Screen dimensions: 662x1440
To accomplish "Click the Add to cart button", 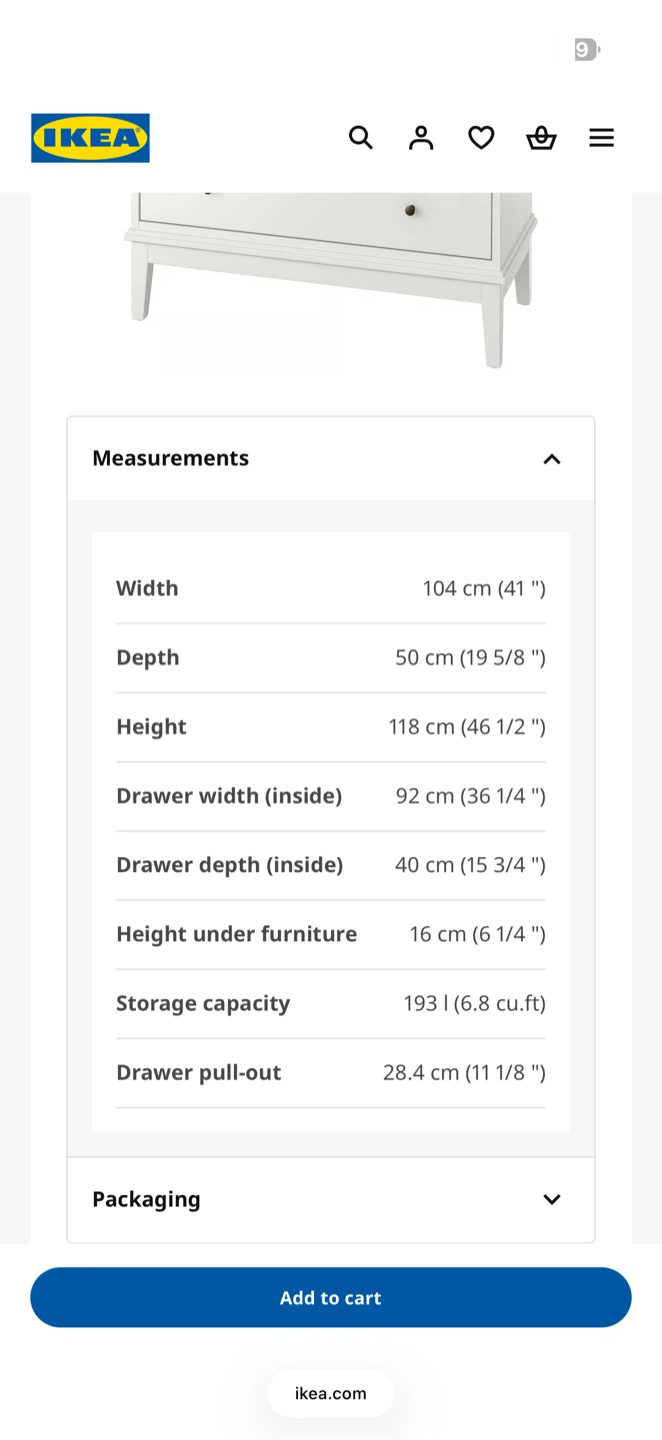I will [331, 1297].
